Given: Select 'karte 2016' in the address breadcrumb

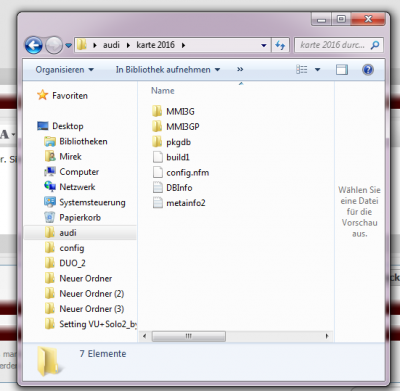Looking at the screenshot, I should [x=155, y=45].
